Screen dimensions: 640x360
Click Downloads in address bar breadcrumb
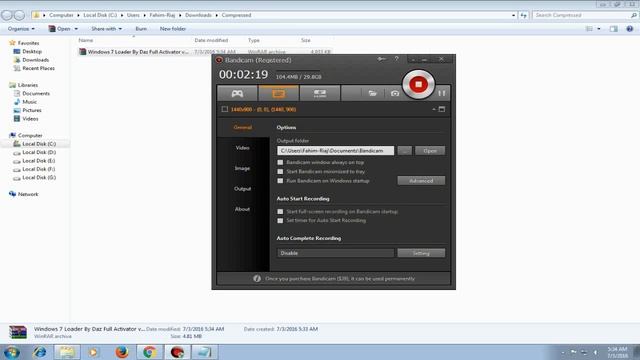[198, 15]
